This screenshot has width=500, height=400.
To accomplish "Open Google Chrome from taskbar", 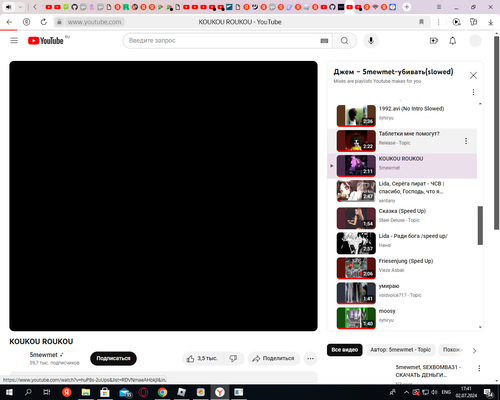I will (162, 392).
